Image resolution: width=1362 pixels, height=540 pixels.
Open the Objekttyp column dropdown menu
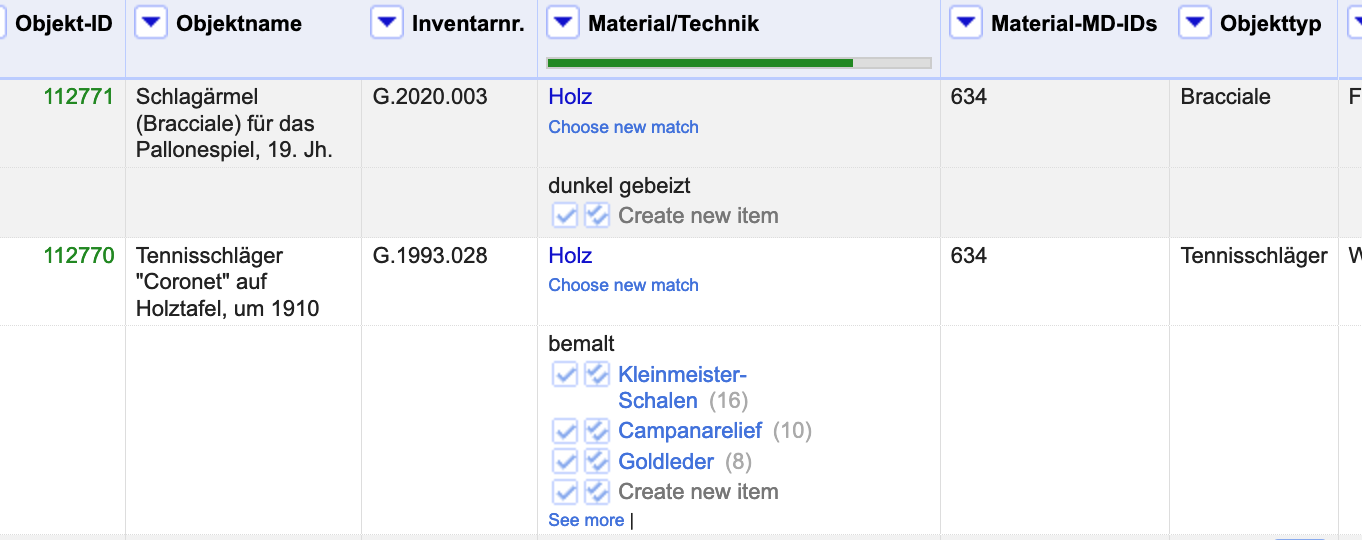pyautogui.click(x=1195, y=23)
